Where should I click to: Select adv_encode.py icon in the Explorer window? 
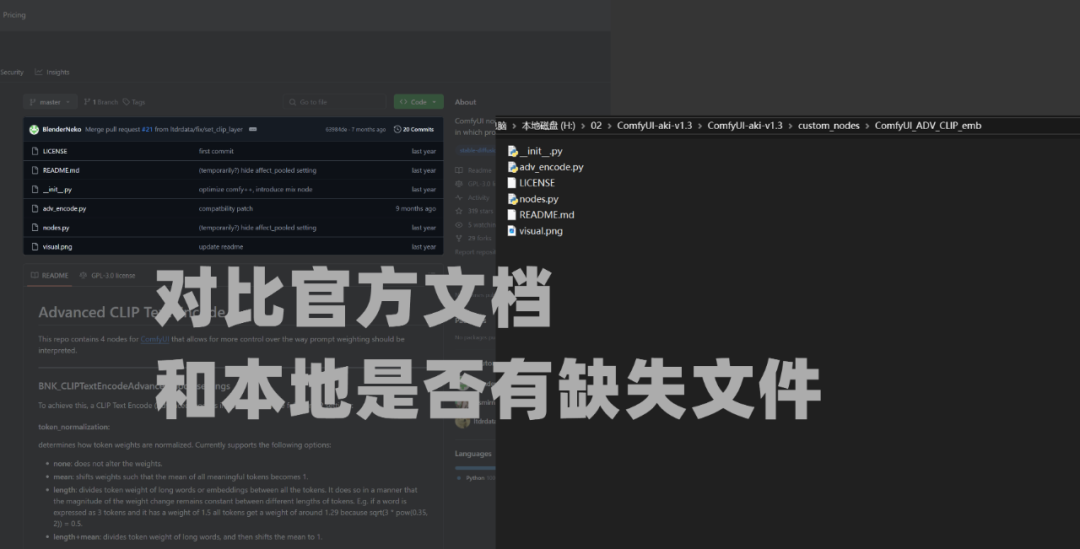pyautogui.click(x=512, y=167)
